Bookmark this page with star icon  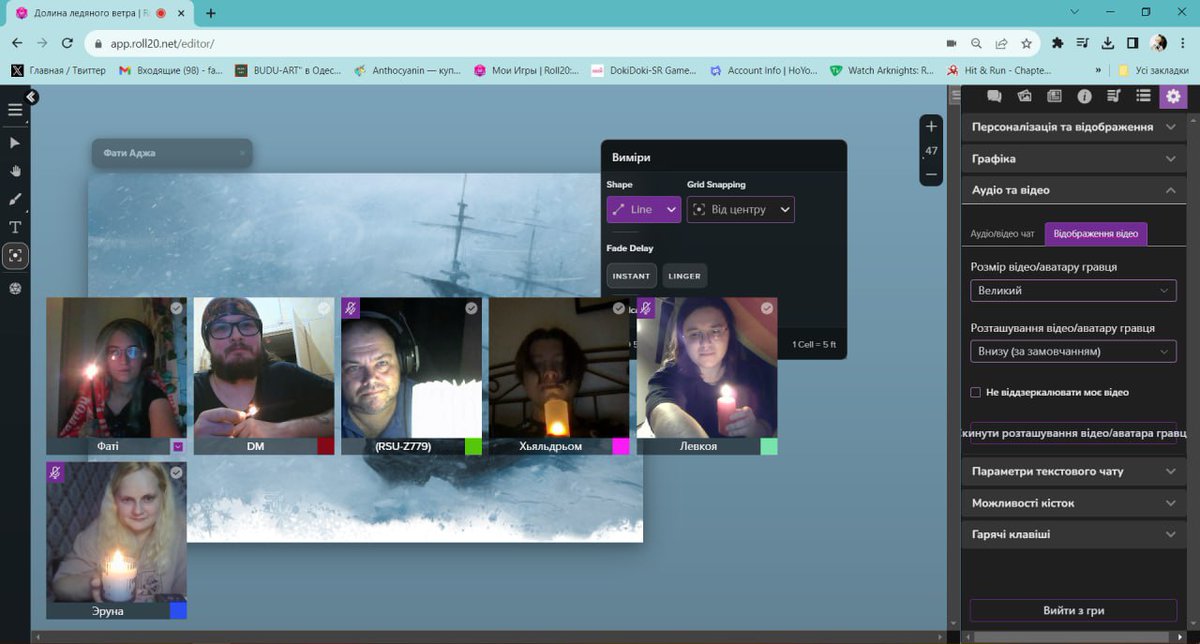point(1026,43)
